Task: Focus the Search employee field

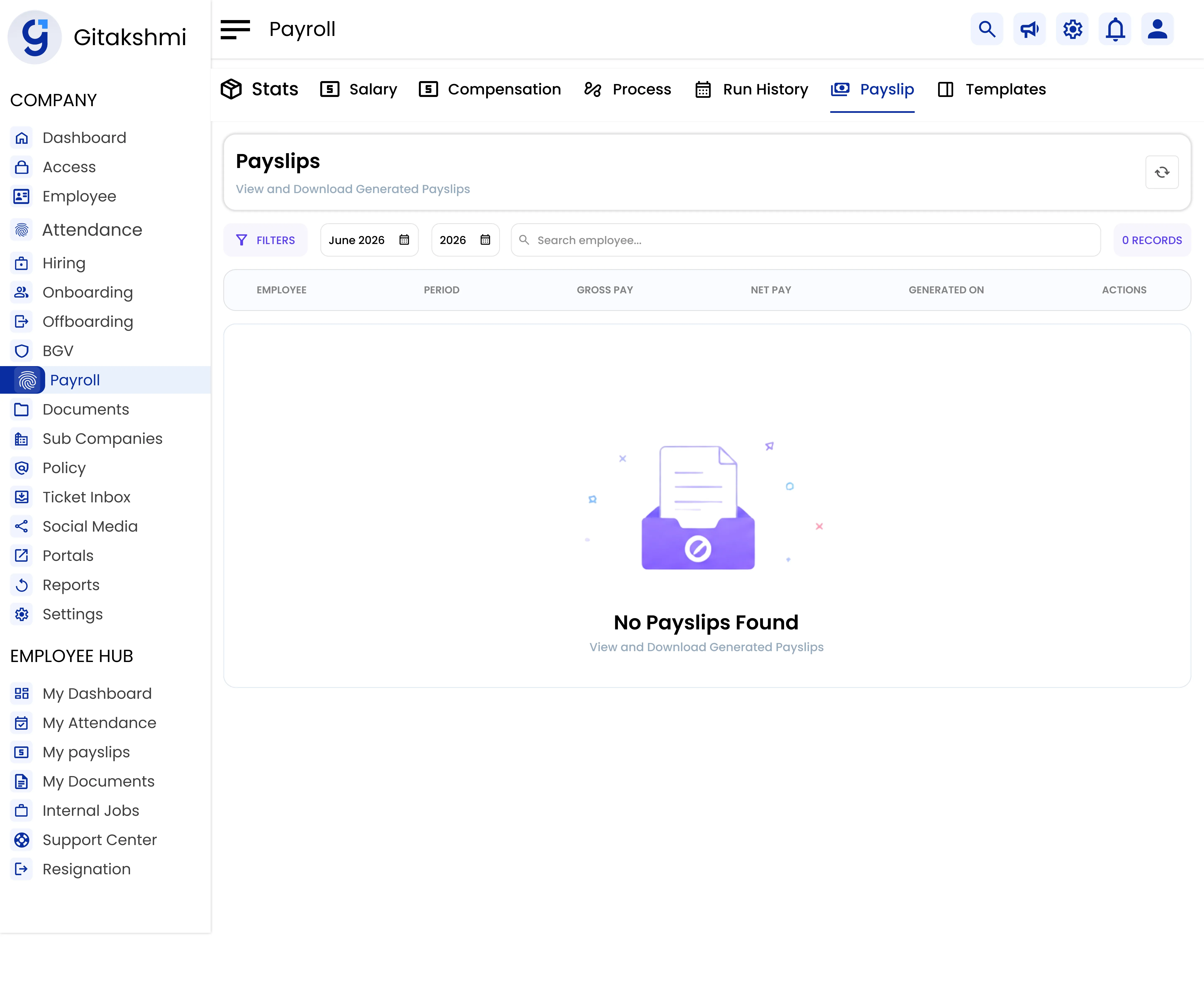Action: point(806,240)
